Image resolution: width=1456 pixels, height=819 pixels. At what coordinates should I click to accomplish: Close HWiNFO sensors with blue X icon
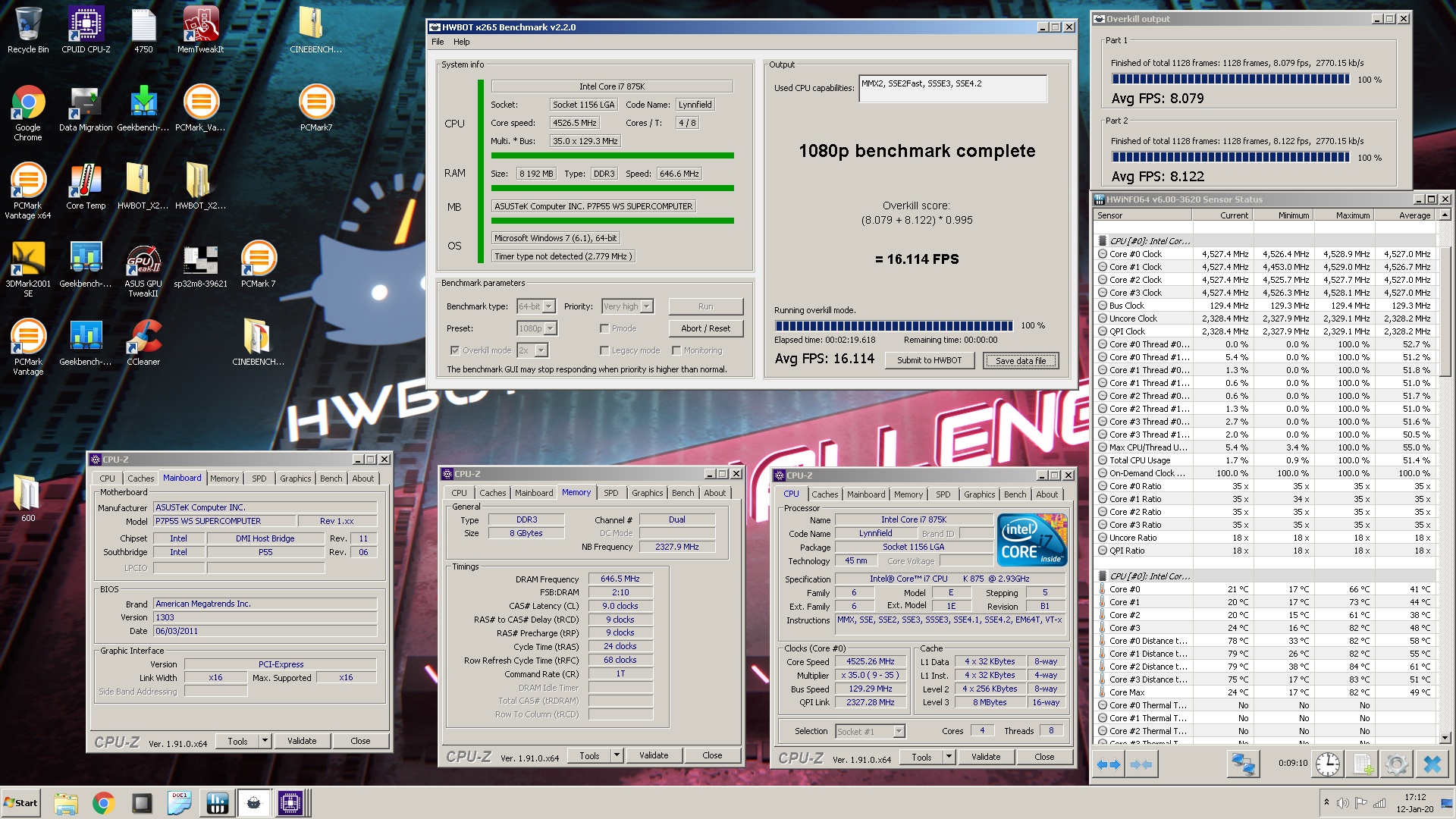pyautogui.click(x=1432, y=764)
